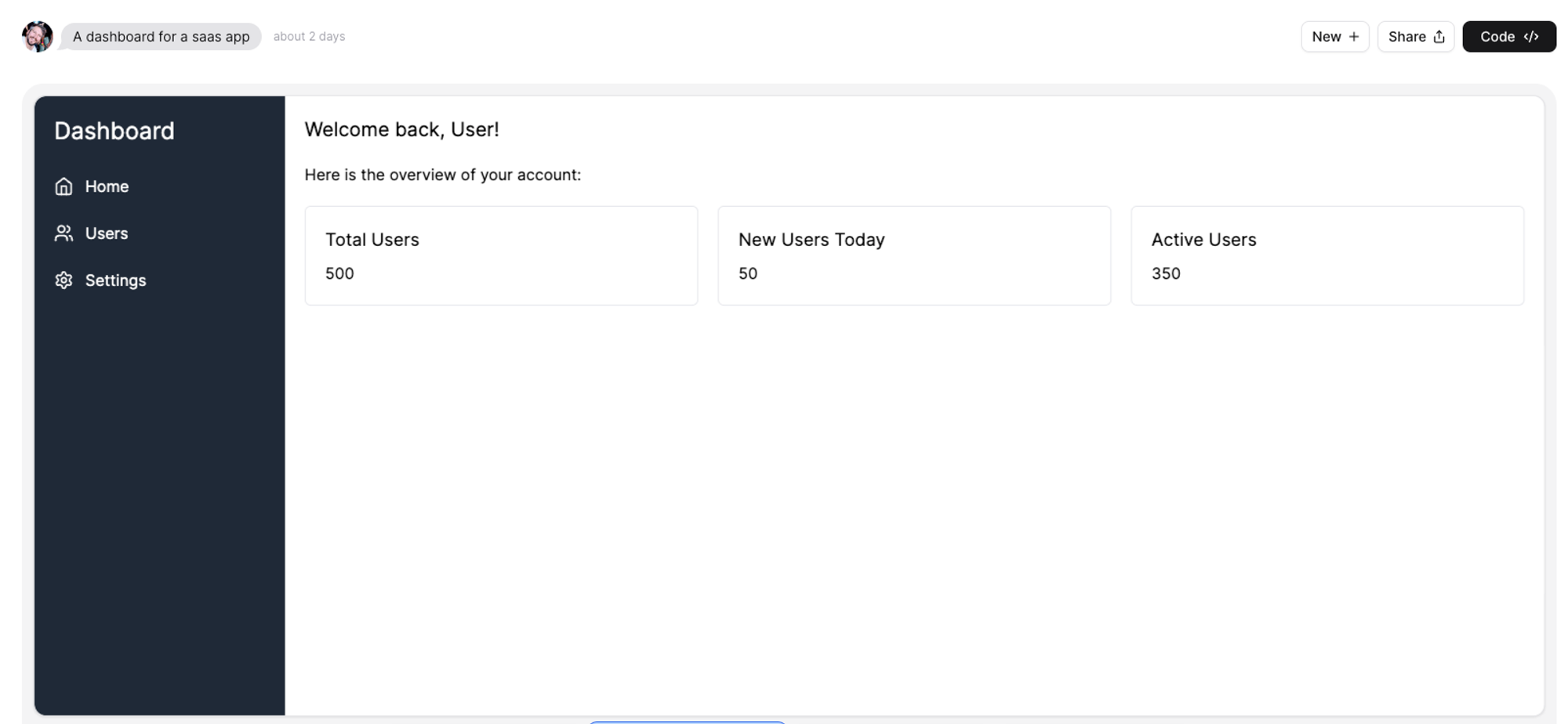Click the code brackets icon
Screen dimensions: 1568x724
(1531, 37)
